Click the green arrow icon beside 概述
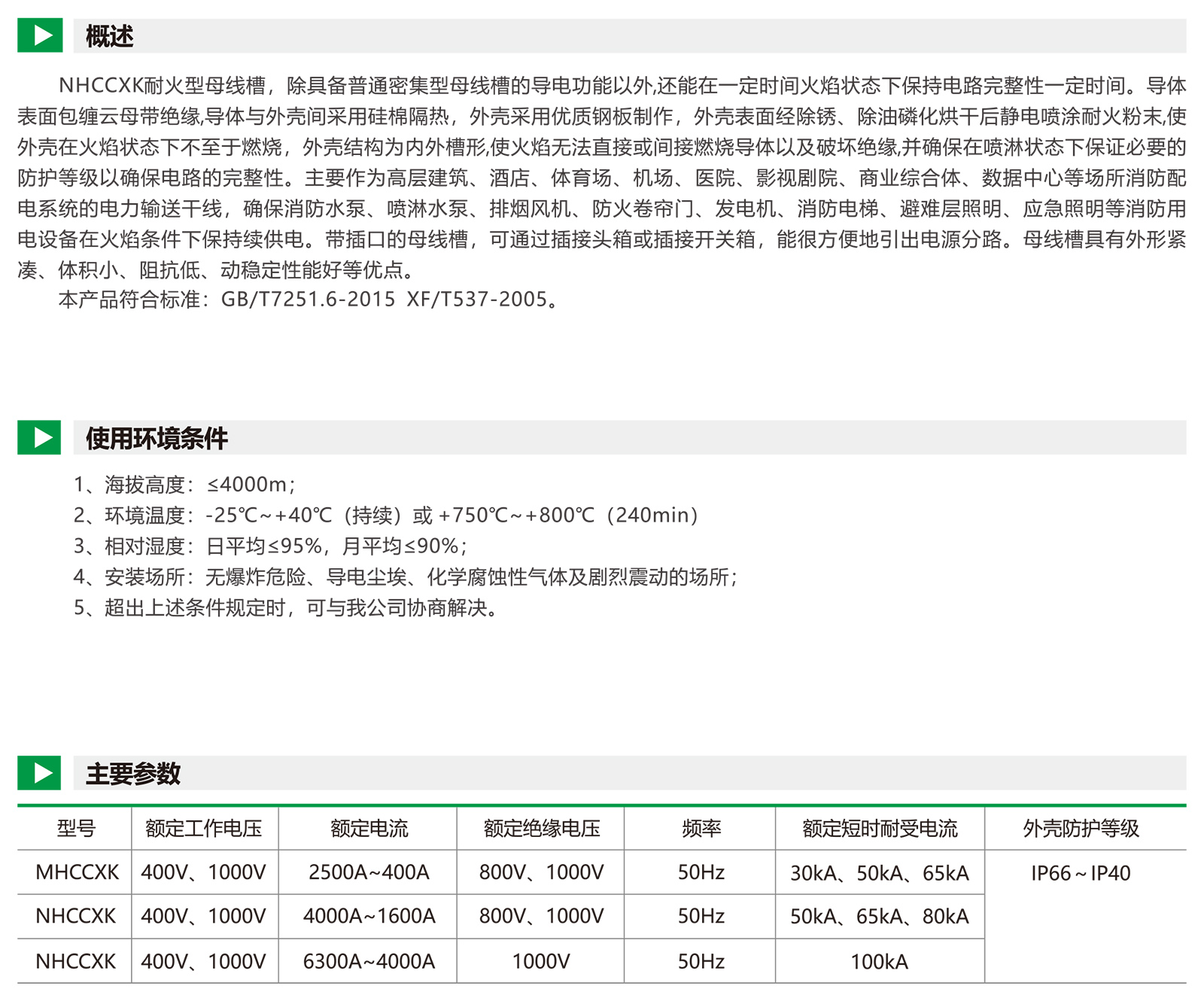Viewport: 1204px width, 1001px height. tap(40, 35)
